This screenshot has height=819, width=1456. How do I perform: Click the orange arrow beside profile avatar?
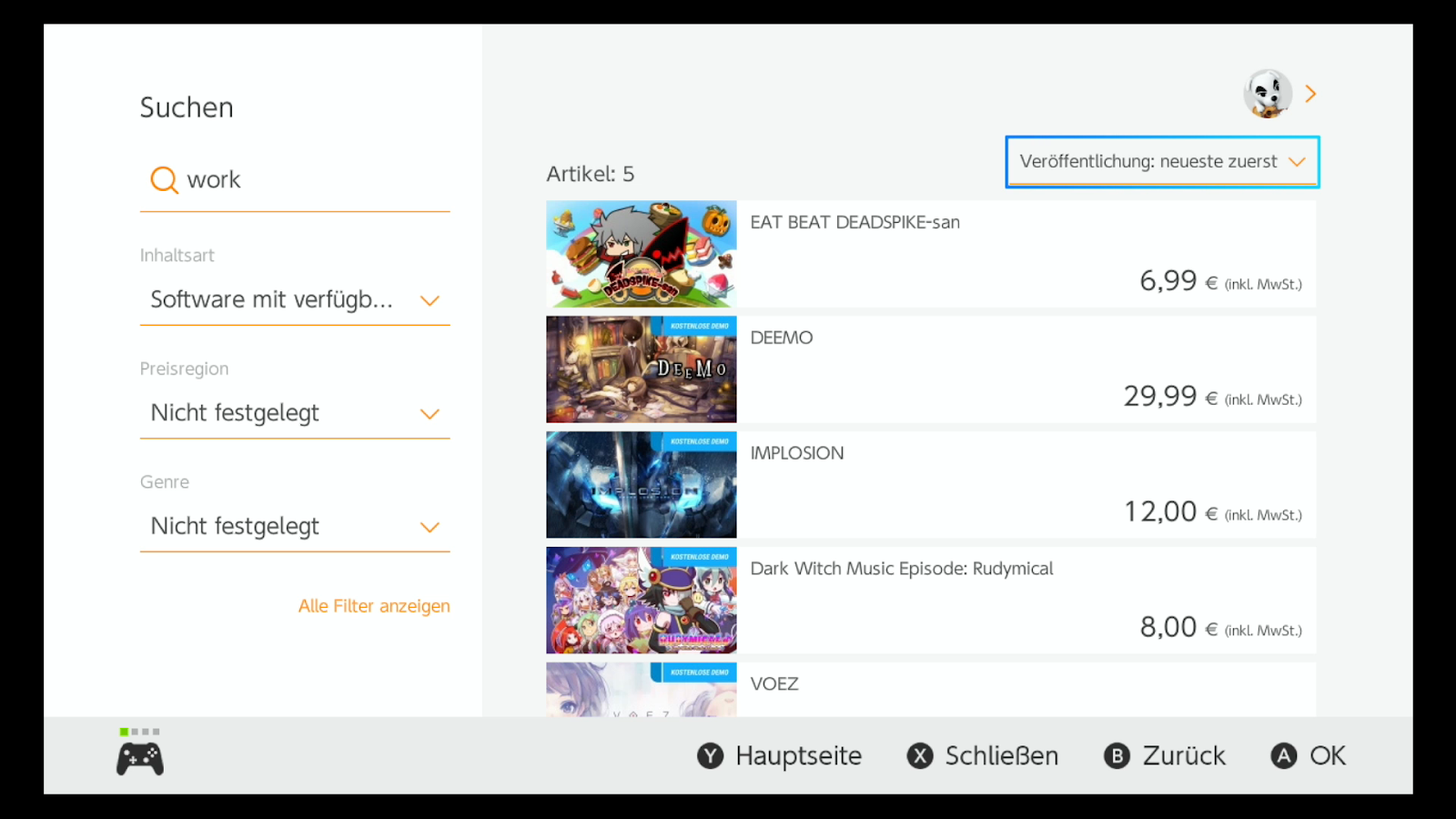[x=1310, y=94]
